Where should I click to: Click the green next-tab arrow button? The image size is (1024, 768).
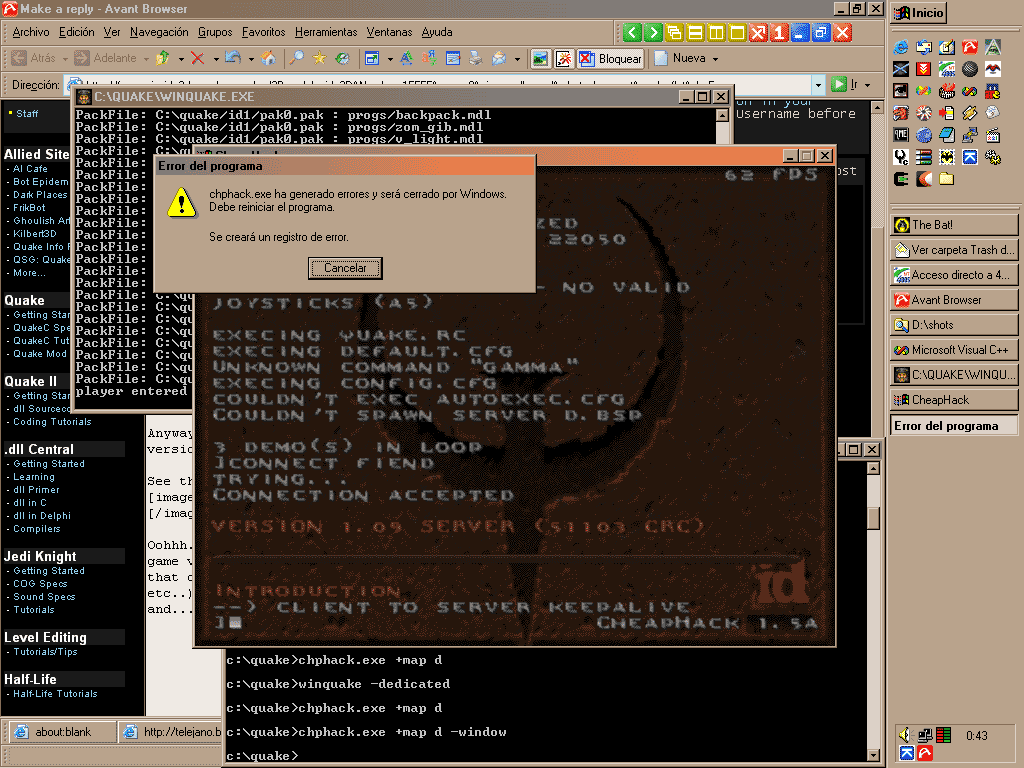pyautogui.click(x=653, y=33)
